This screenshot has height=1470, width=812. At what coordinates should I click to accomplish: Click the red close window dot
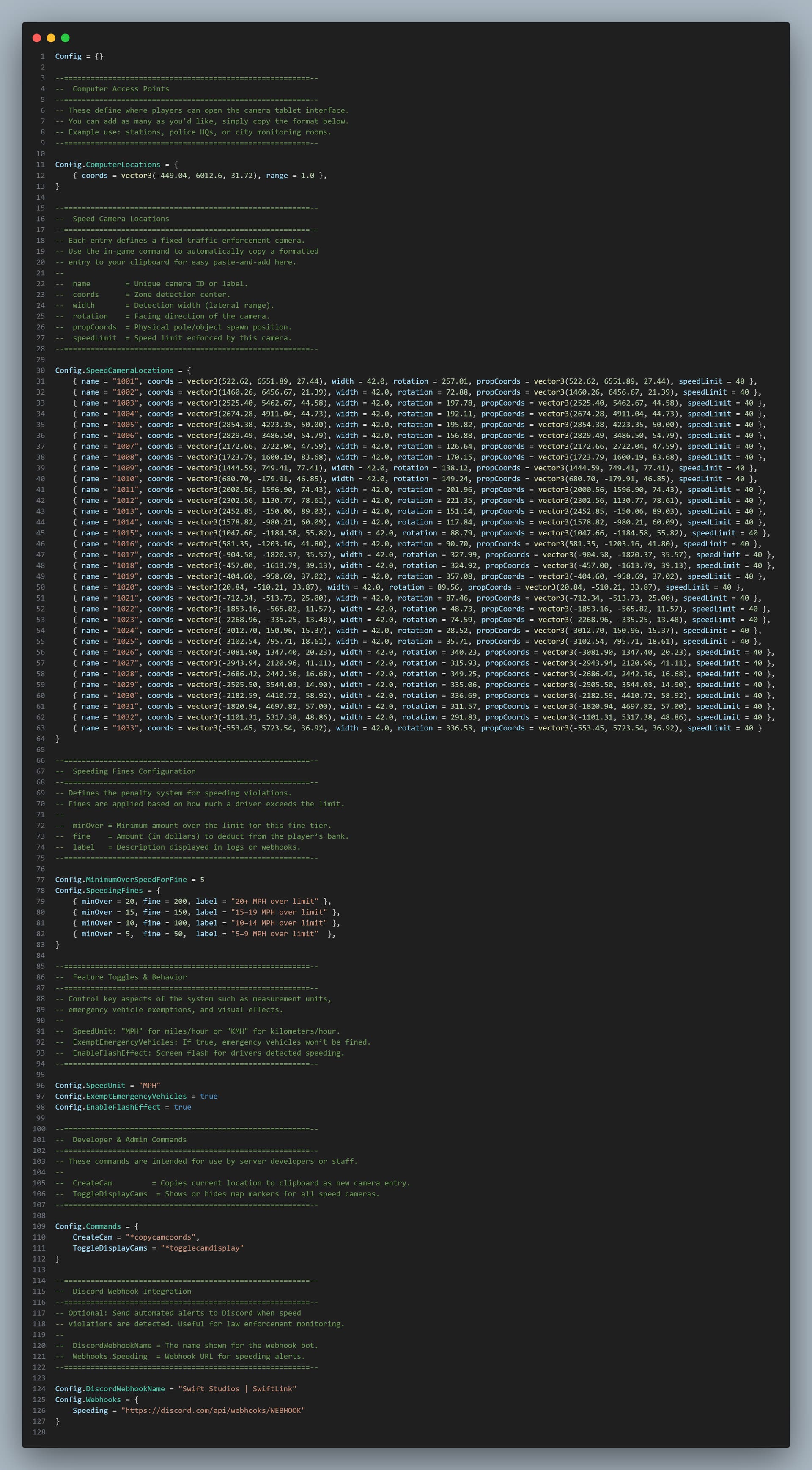[x=37, y=38]
